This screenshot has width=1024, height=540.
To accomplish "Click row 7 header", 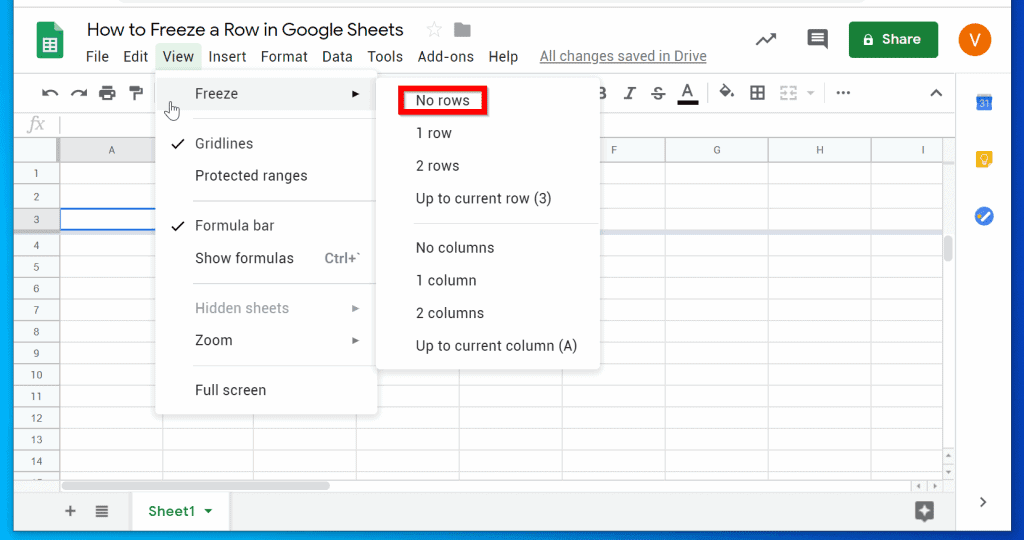I will [37, 310].
